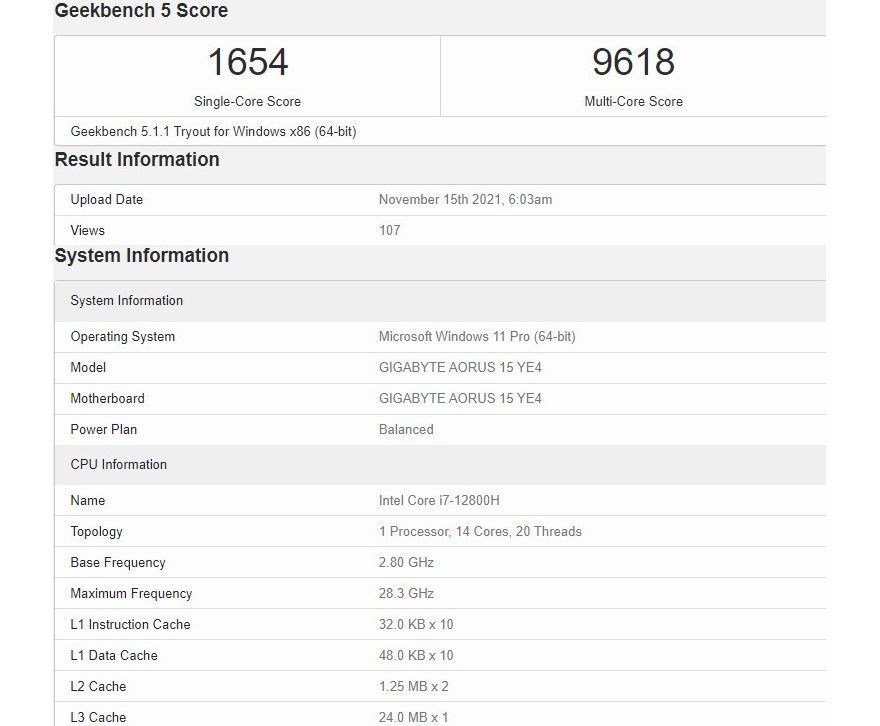This screenshot has width=880, height=726.
Task: Click the "L1 Instruction Cache" label
Action: [x=130, y=624]
